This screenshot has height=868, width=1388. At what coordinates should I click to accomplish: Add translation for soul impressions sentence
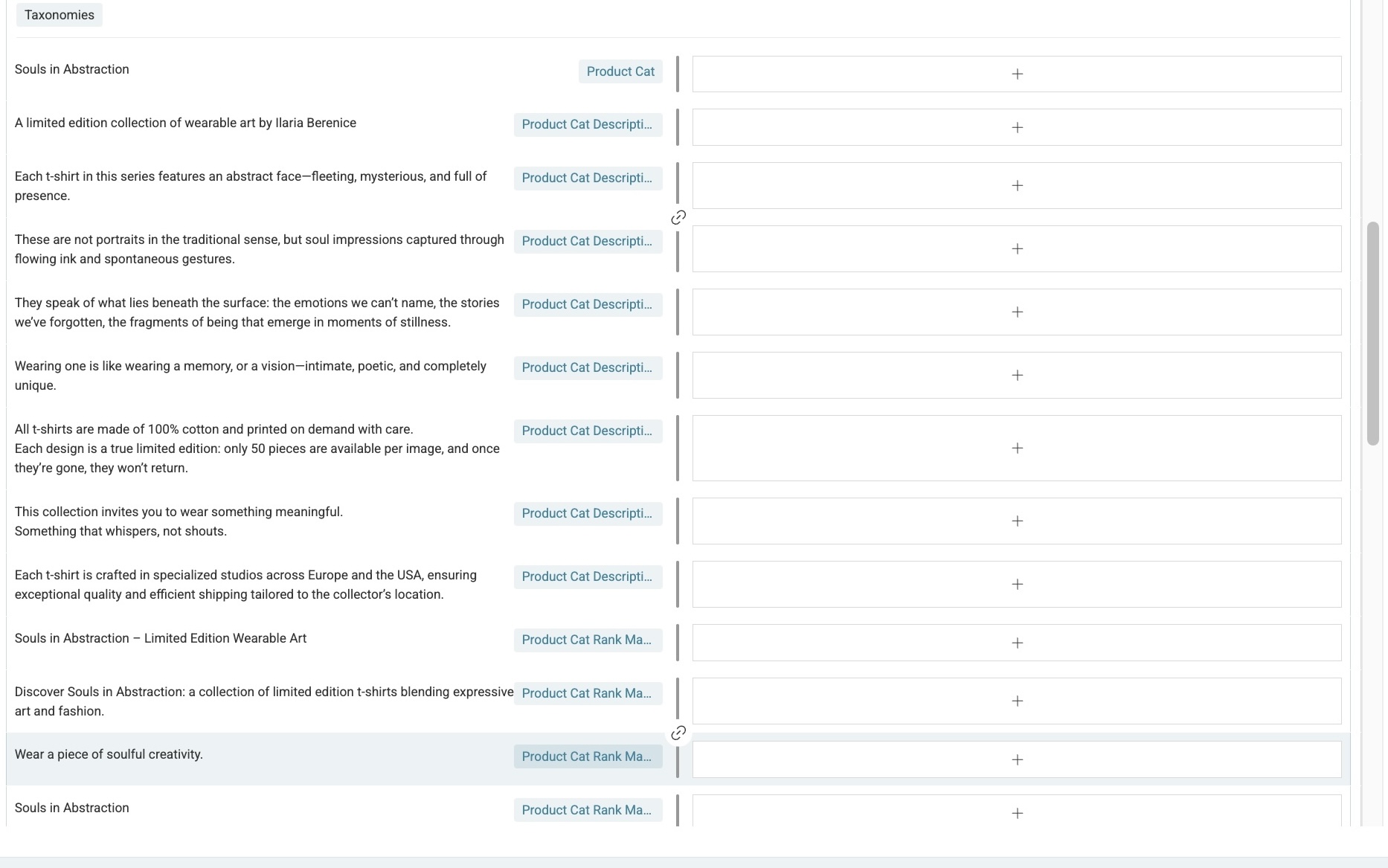pyautogui.click(x=1017, y=249)
